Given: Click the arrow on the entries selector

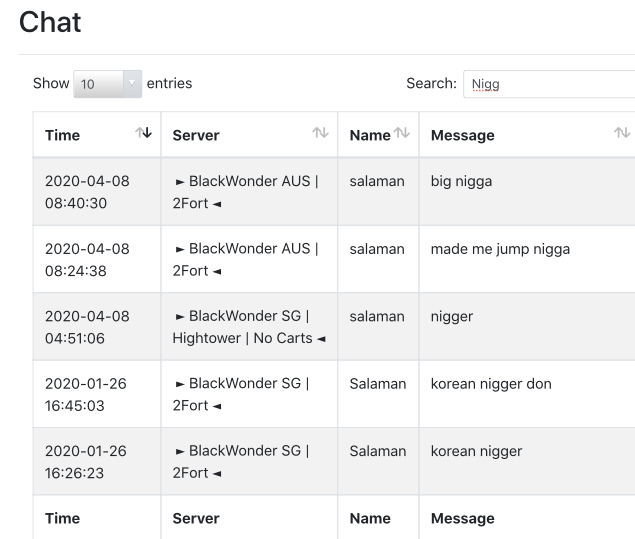Looking at the screenshot, I should [132, 83].
